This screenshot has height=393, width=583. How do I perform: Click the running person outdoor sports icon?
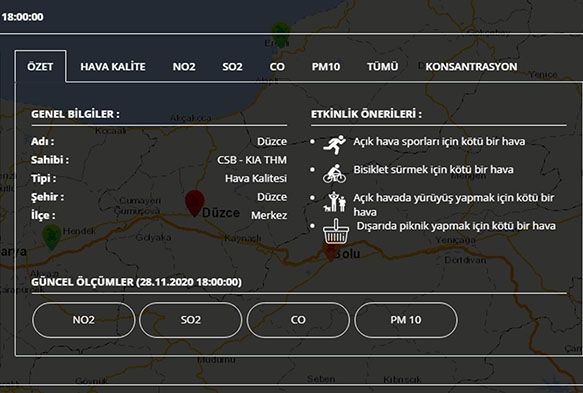335,144
